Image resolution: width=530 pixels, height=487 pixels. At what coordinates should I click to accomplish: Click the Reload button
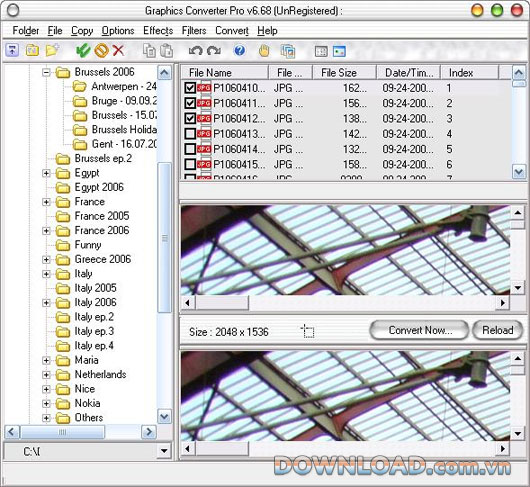coord(498,330)
